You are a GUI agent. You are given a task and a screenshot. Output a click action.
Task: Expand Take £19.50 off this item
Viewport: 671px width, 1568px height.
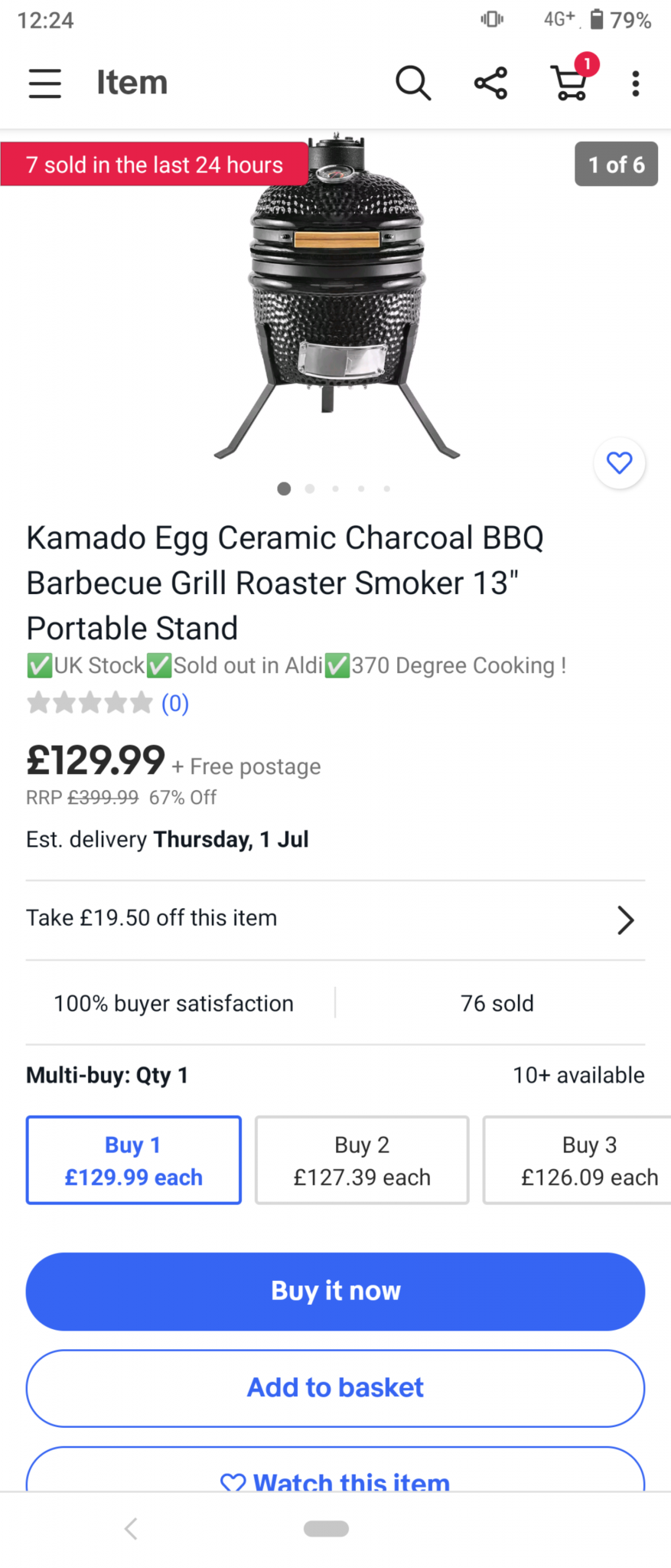pyautogui.click(x=335, y=919)
